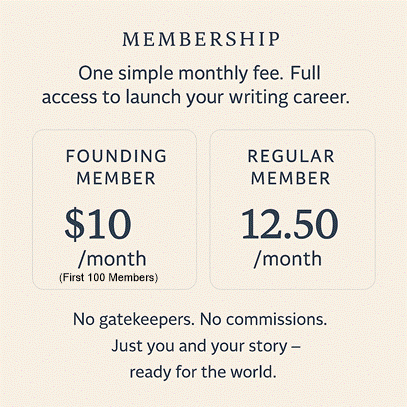407x407 pixels.
Task: Click the $10 price
Action: [x=98, y=224]
